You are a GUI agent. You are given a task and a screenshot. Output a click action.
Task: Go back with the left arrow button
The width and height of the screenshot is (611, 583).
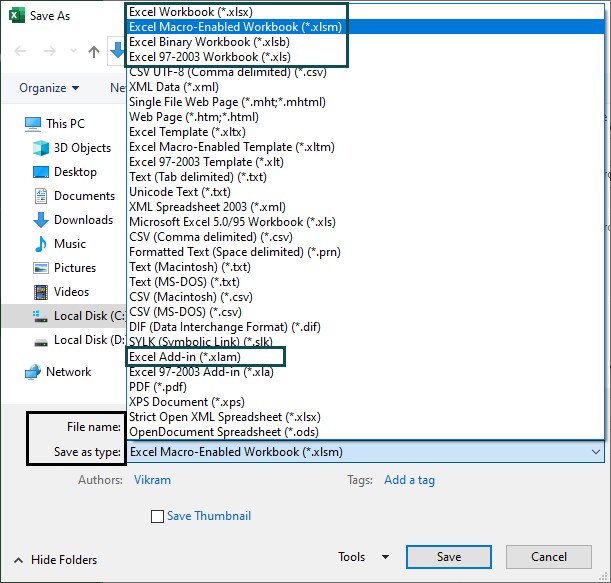point(20,51)
